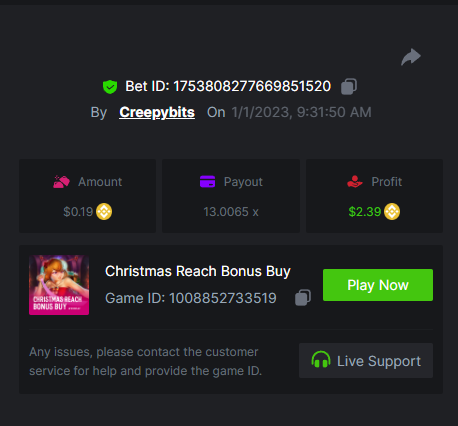Click the red Profit hand icon
458x426 pixels.
355,182
